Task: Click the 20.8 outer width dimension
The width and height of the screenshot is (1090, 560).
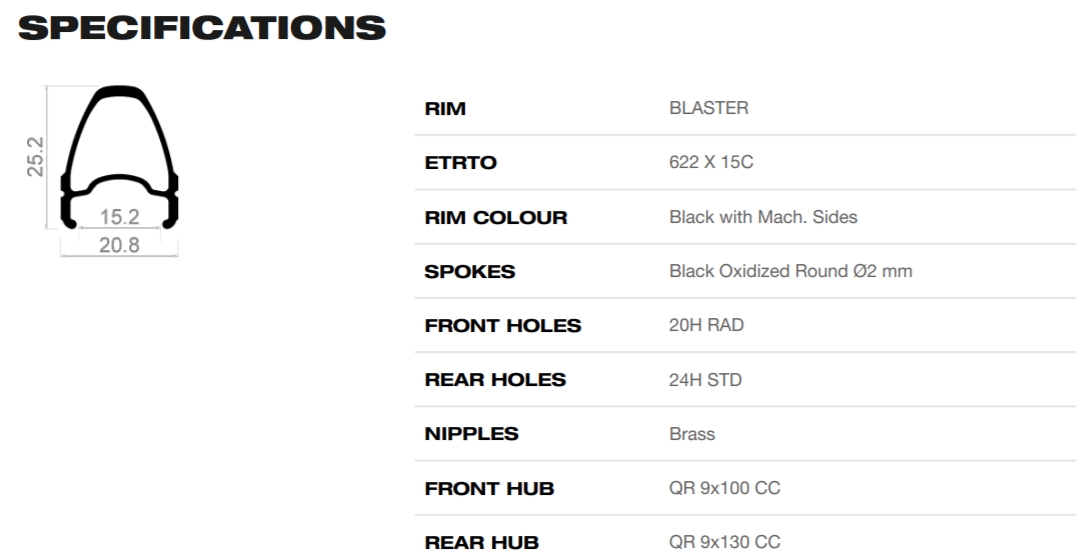Action: (119, 245)
